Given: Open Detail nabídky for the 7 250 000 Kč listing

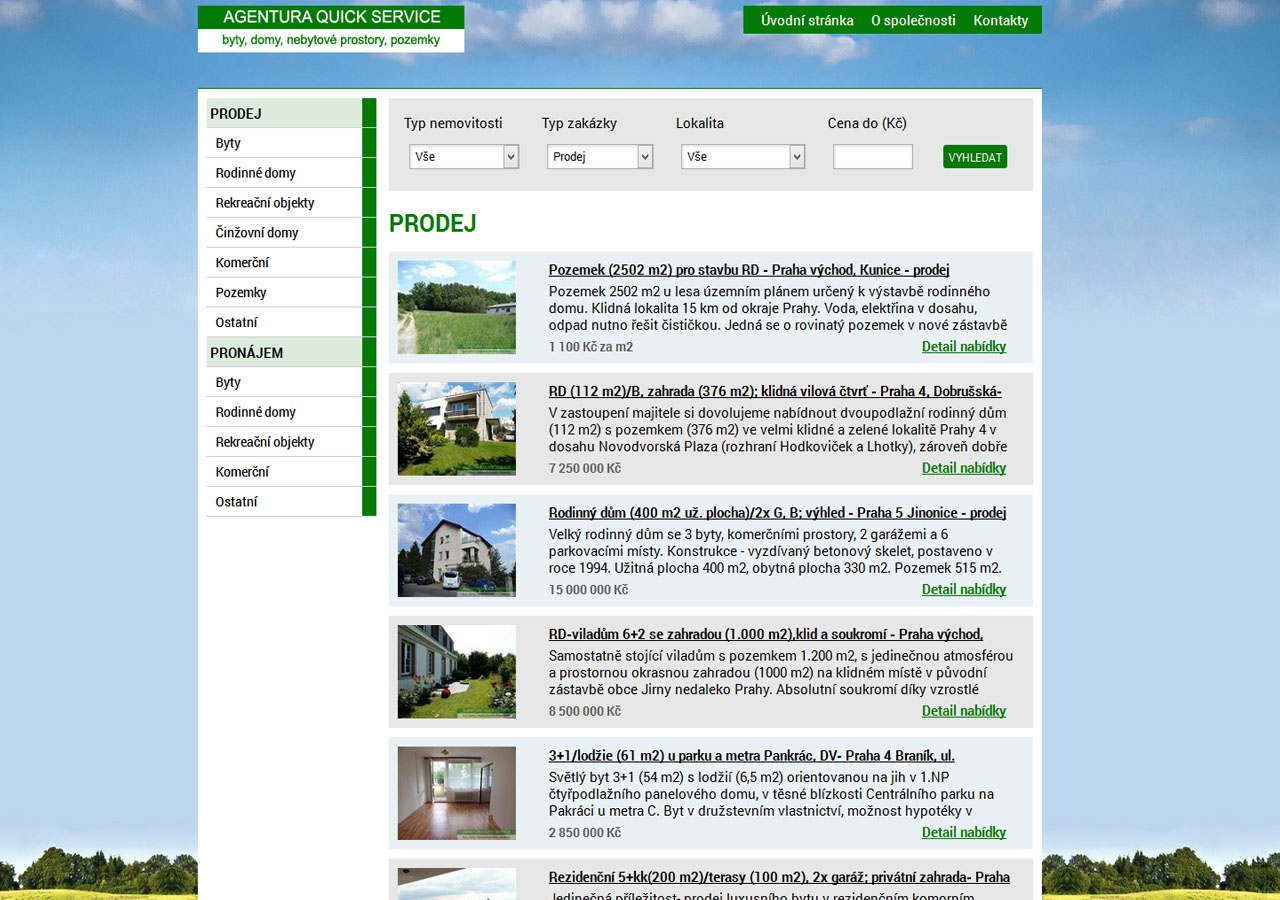Looking at the screenshot, I should (964, 468).
